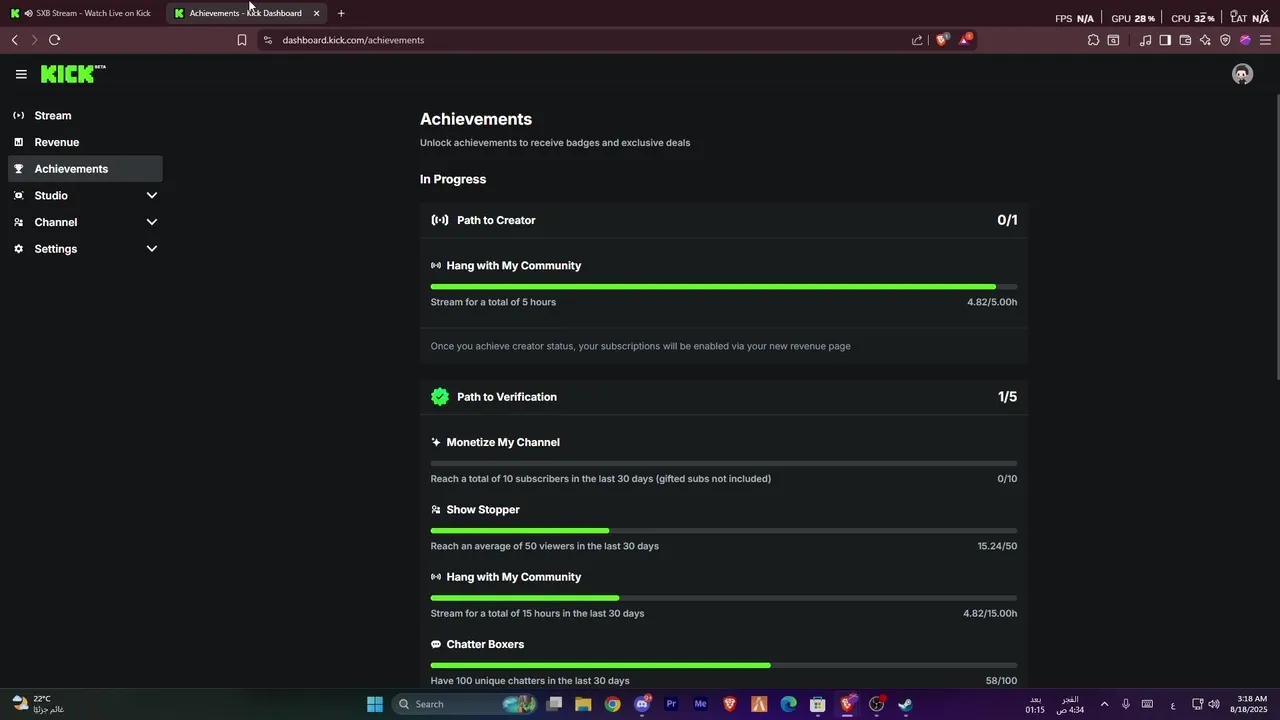This screenshot has width=1280, height=720.
Task: Expand the Studio section
Action: [x=86, y=195]
